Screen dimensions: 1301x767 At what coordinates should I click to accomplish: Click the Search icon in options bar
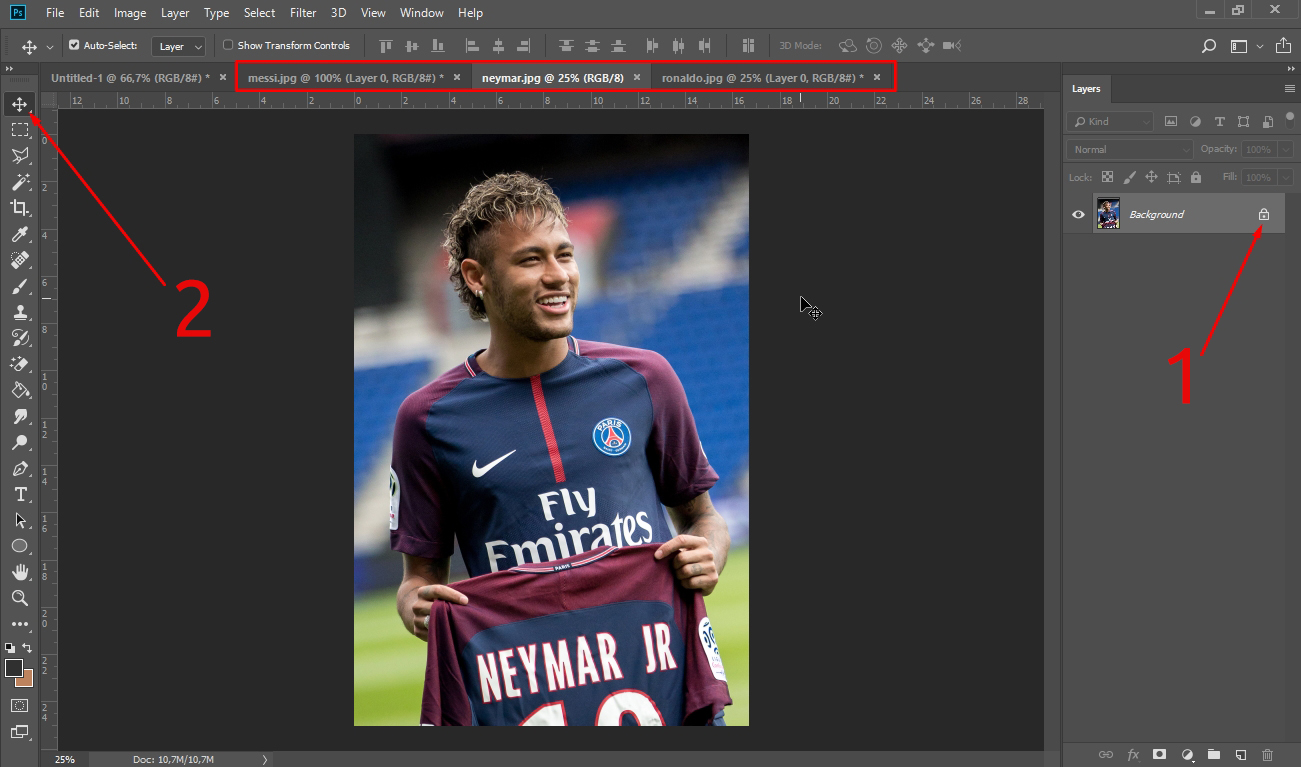[1209, 46]
